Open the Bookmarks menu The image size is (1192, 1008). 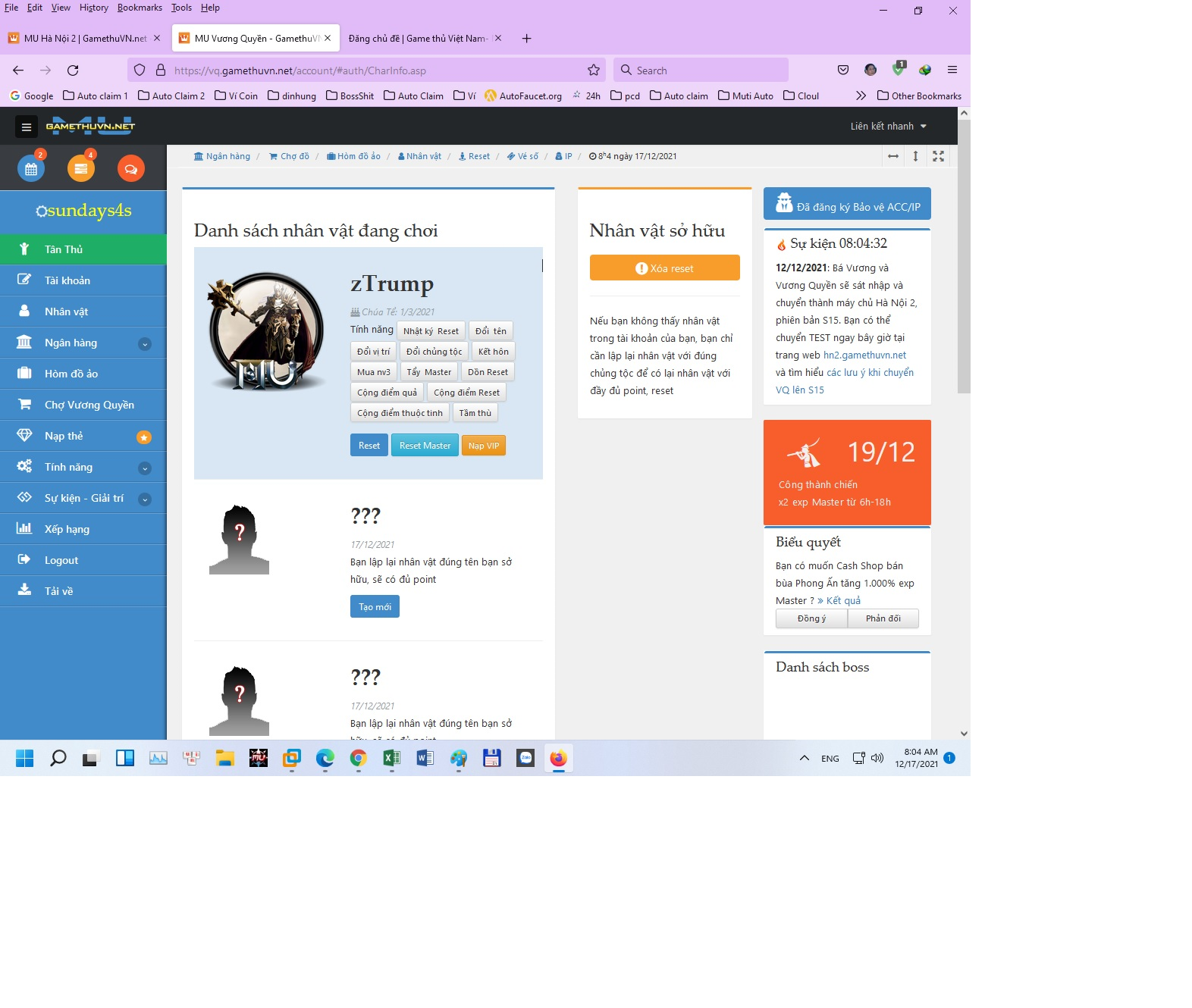coord(140,8)
